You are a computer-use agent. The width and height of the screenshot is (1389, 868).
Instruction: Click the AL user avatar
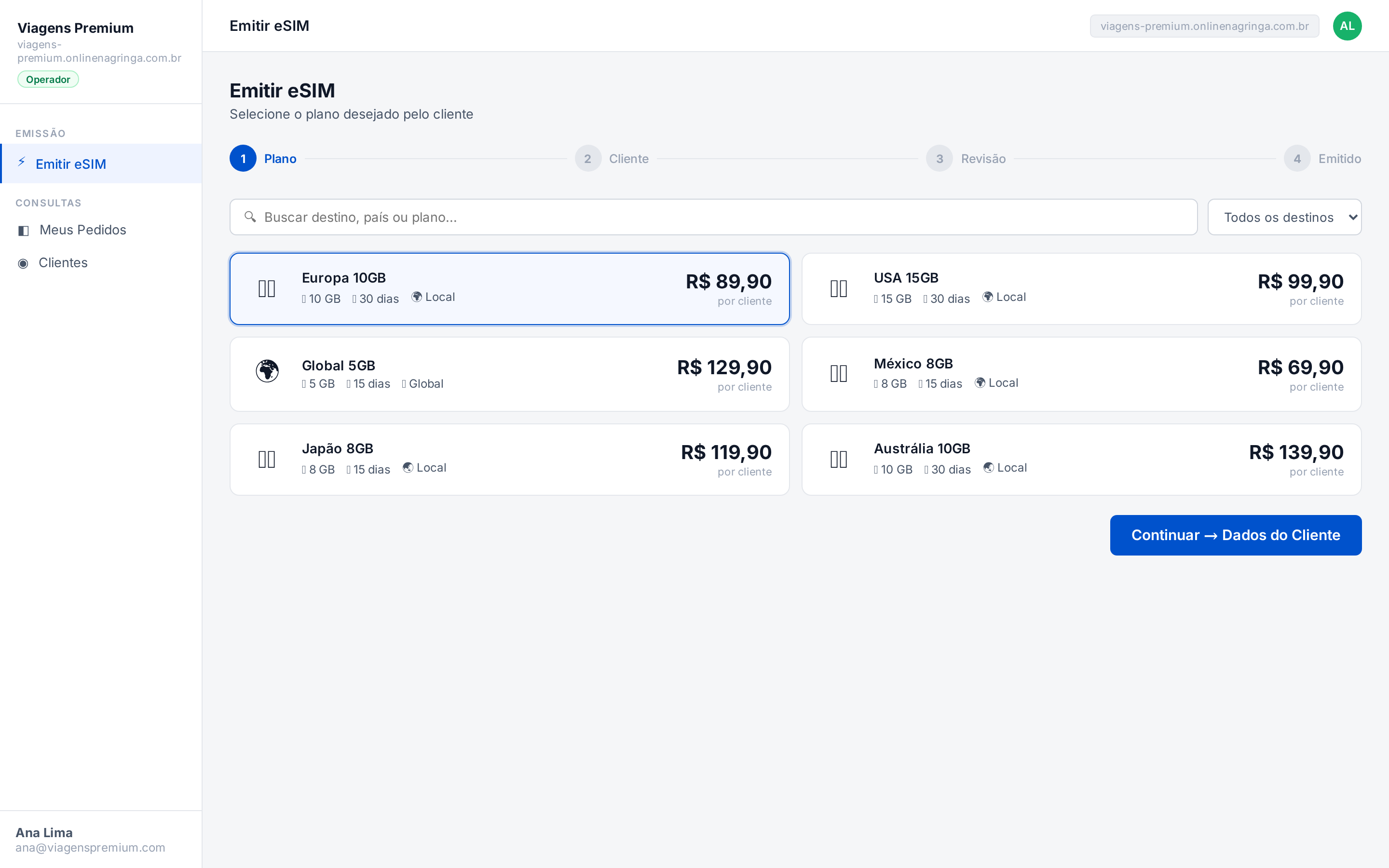(1347, 26)
